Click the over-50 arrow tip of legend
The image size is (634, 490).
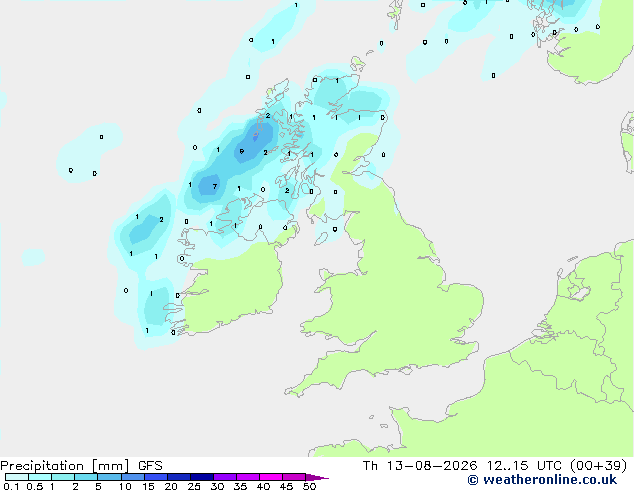coord(317,477)
